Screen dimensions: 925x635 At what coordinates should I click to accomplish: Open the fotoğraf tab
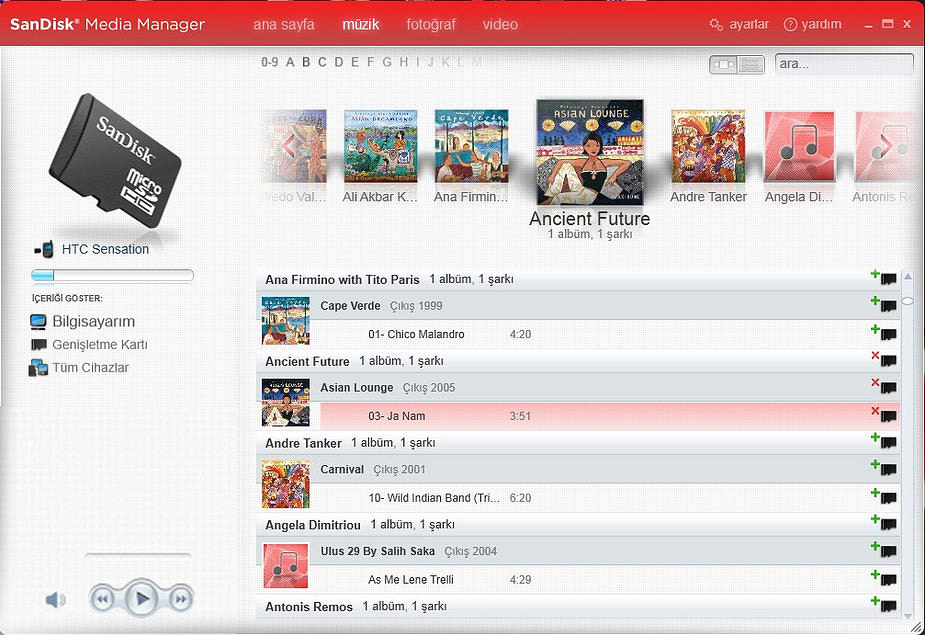point(431,24)
